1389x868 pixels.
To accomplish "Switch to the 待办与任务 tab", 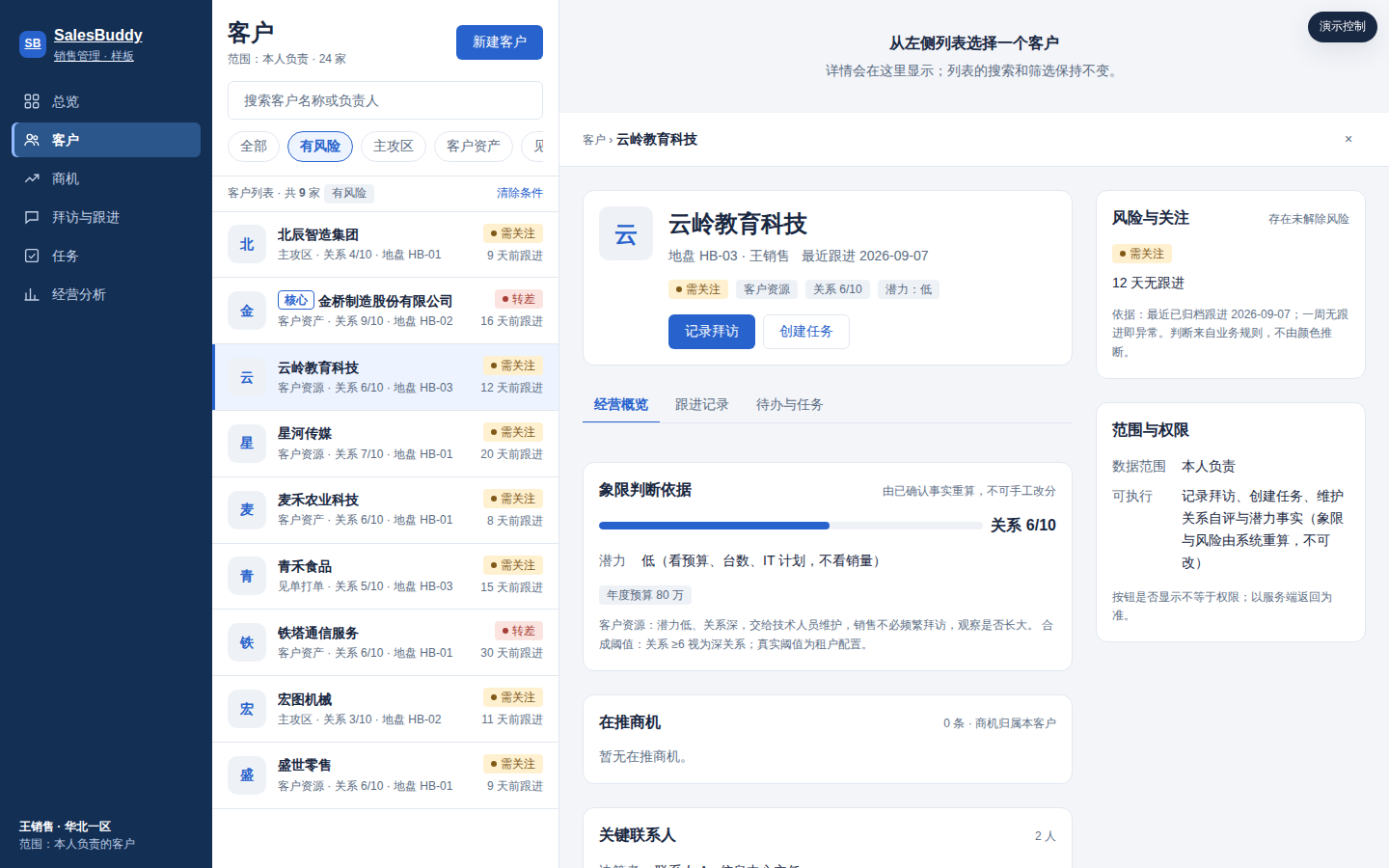I will point(790,405).
